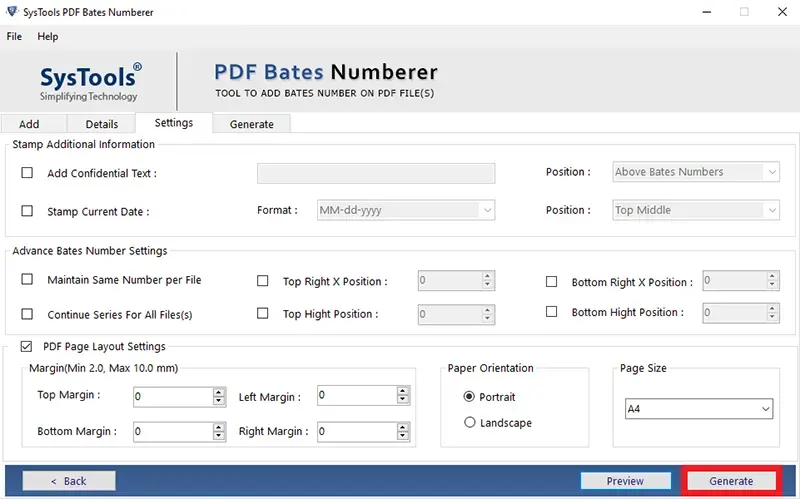Click the Top Margin value field
The width and height of the screenshot is (800, 499).
(173, 396)
